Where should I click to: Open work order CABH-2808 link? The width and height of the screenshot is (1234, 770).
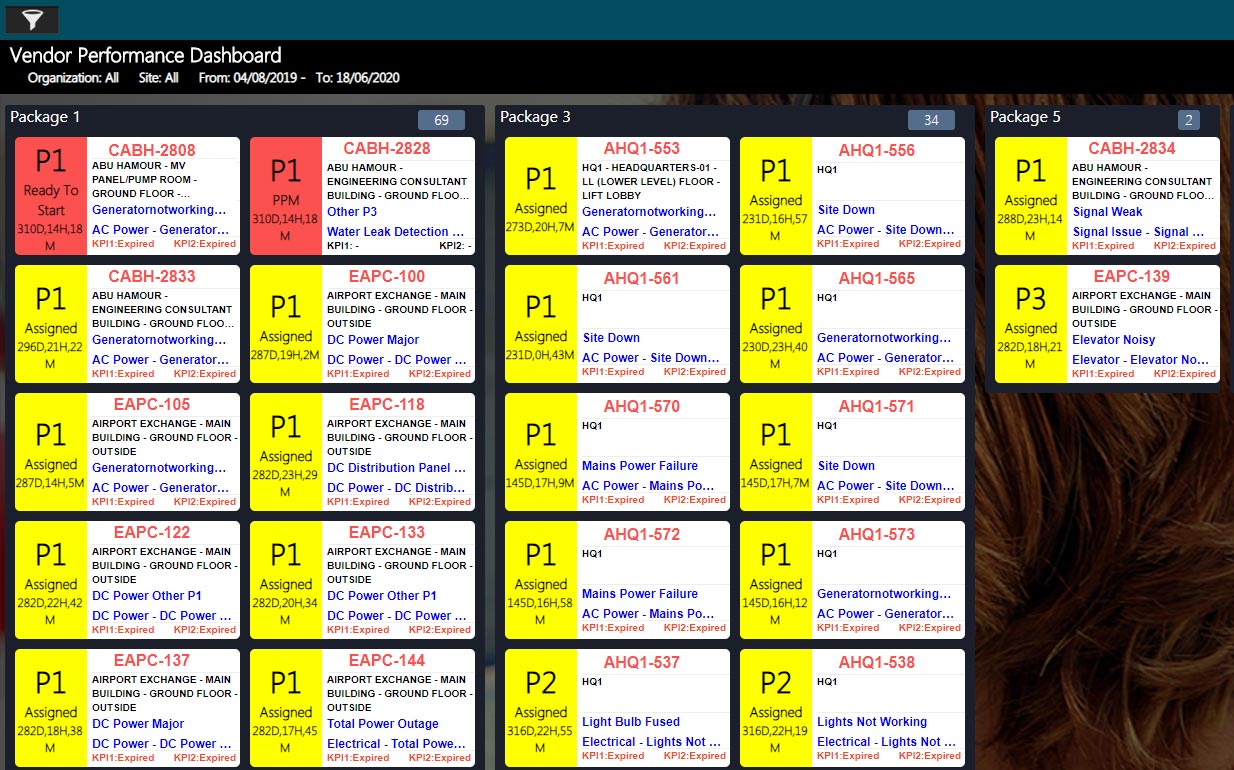coord(151,150)
